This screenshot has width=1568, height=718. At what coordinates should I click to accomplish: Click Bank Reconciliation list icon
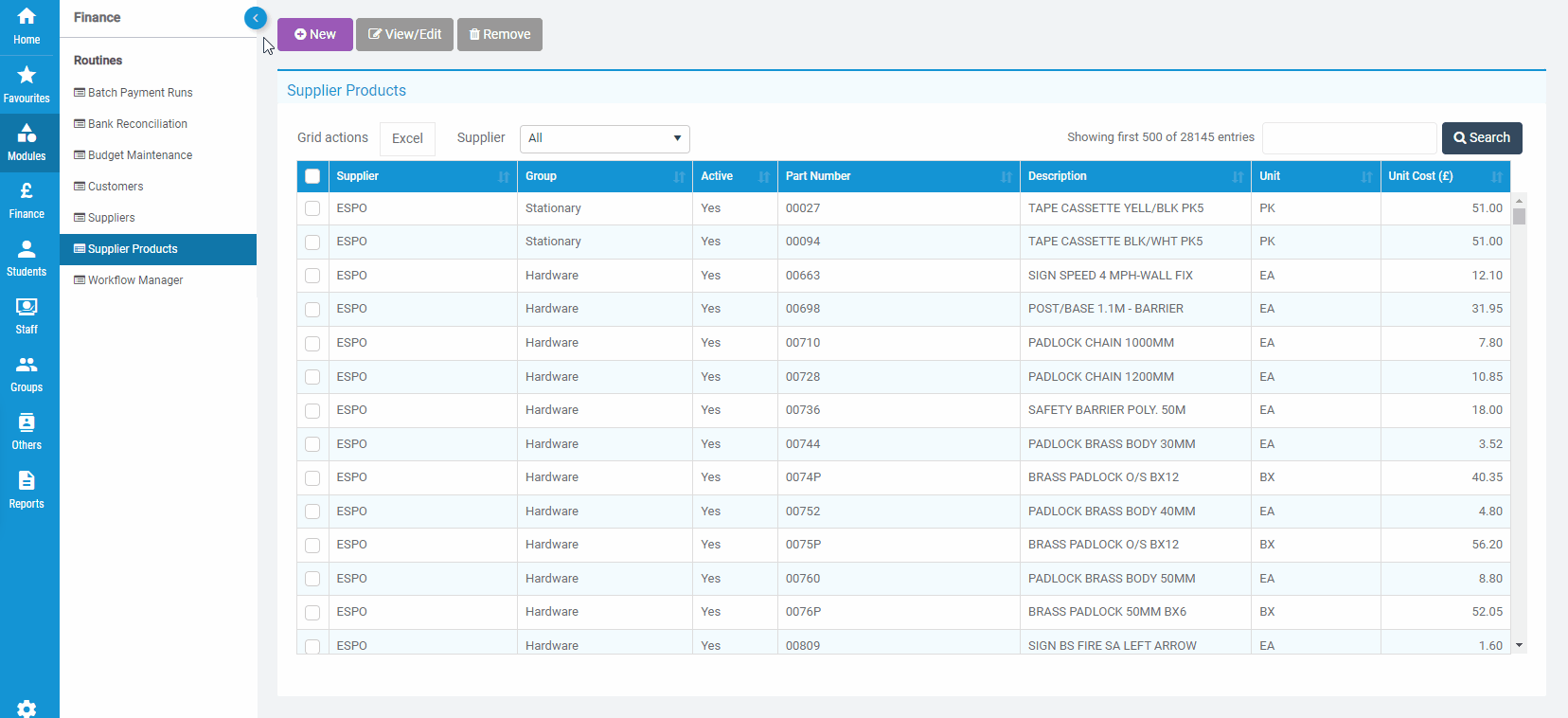tap(80, 124)
